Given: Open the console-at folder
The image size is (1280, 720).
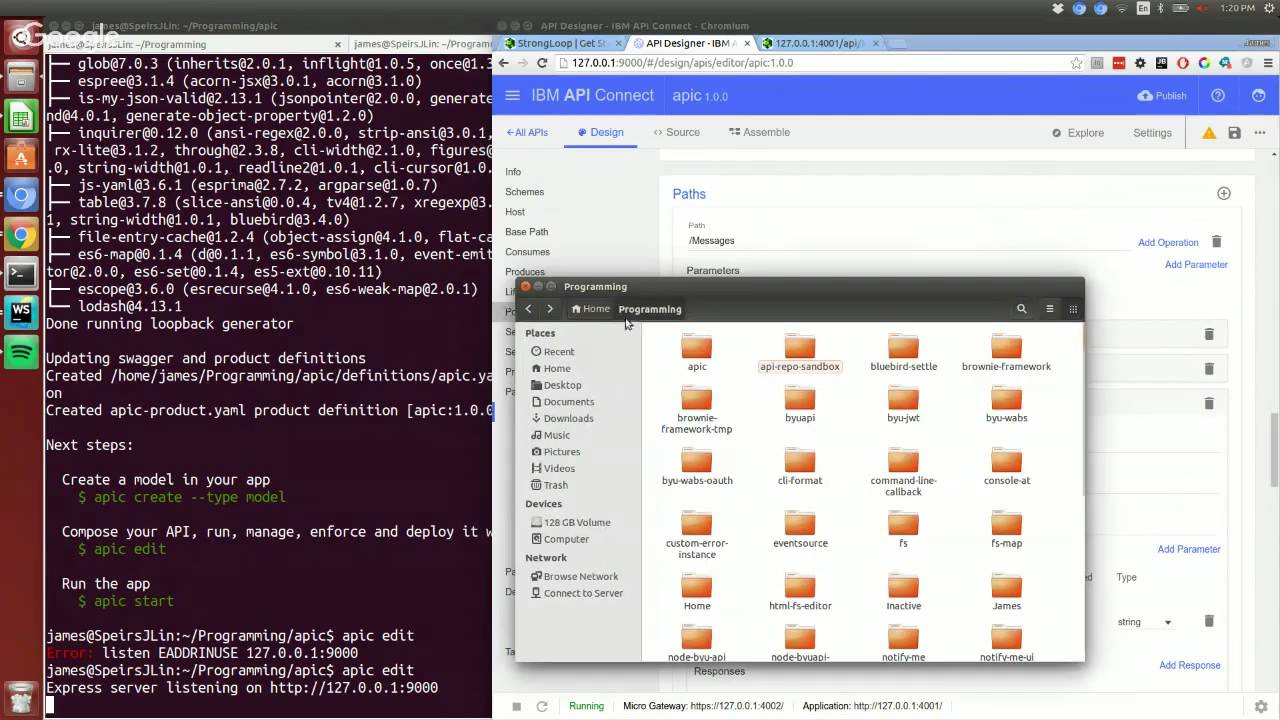Looking at the screenshot, I should coord(1006,467).
